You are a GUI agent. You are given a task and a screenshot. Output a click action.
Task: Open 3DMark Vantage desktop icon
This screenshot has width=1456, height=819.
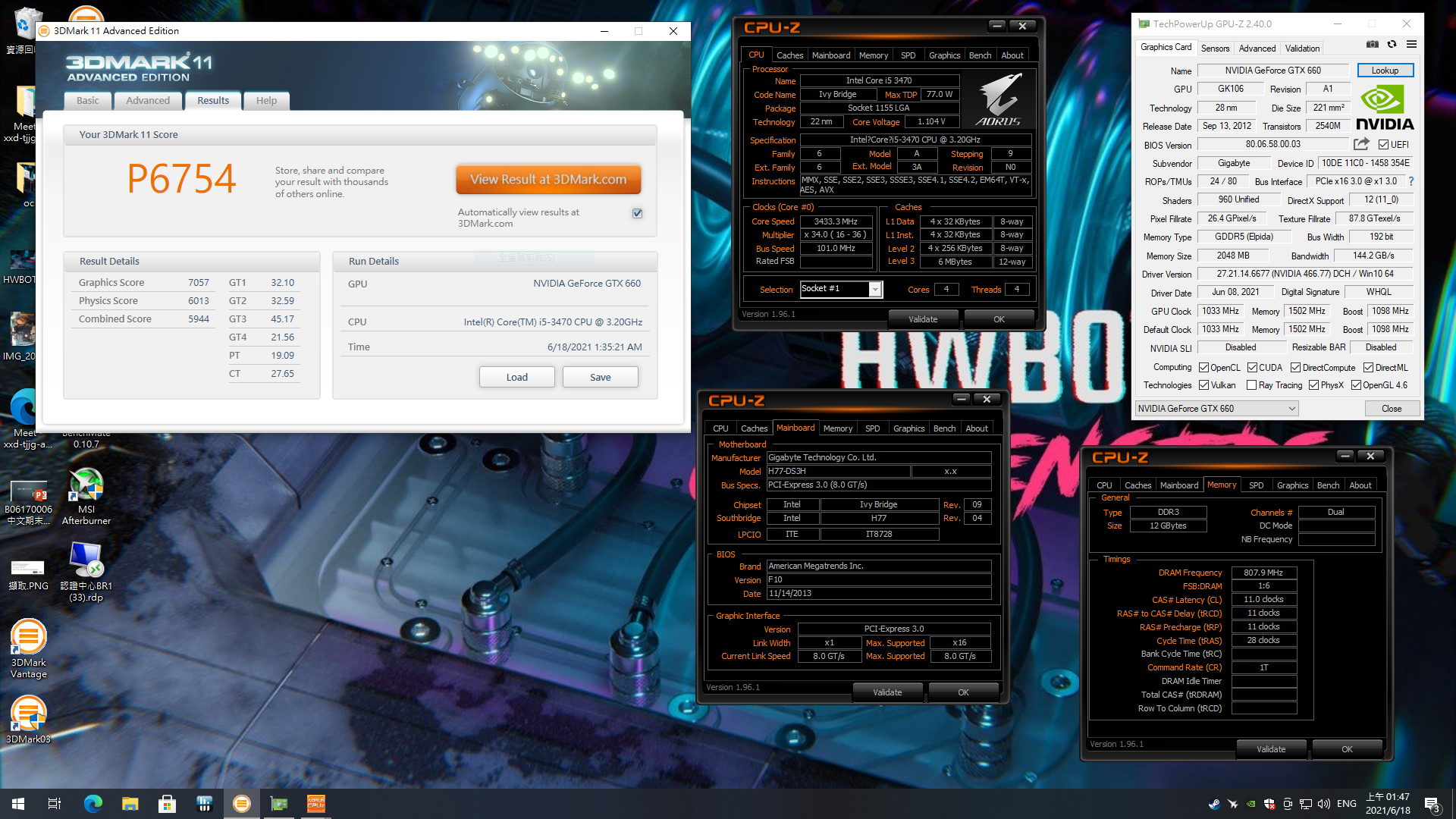[x=29, y=648]
